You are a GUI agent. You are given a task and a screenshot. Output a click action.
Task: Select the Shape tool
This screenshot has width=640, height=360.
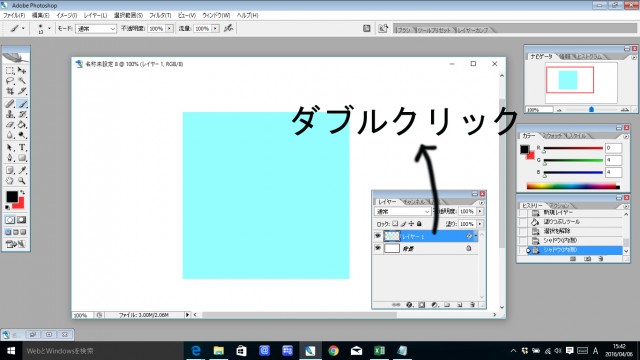(x=22, y=158)
